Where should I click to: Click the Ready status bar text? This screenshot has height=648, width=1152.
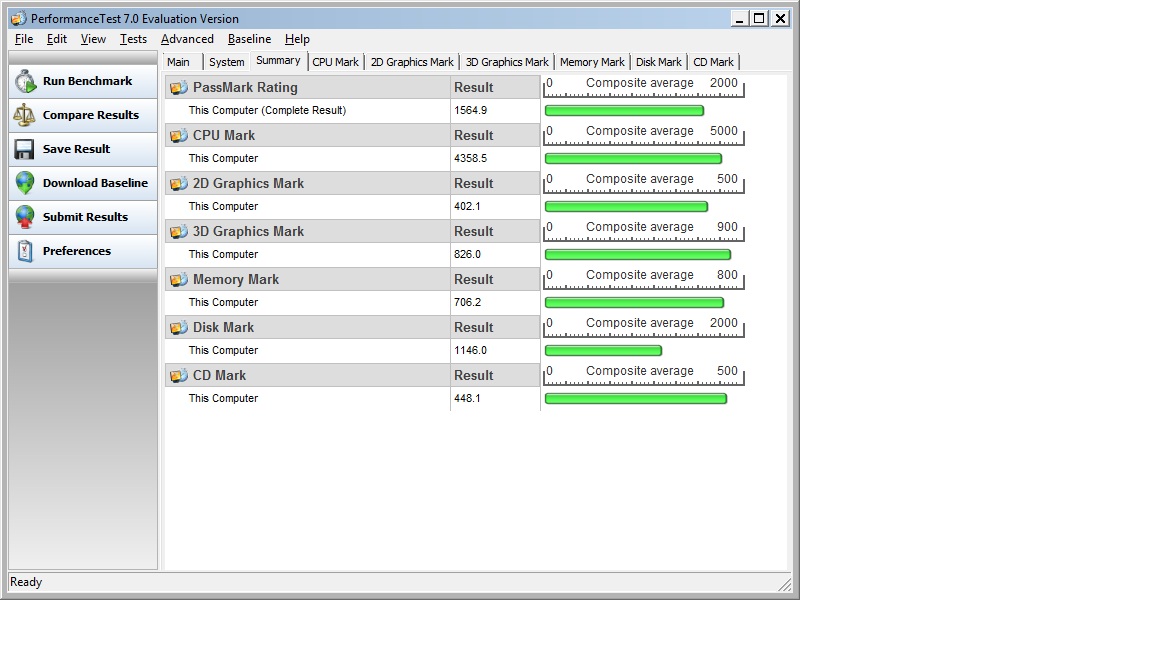click(26, 582)
